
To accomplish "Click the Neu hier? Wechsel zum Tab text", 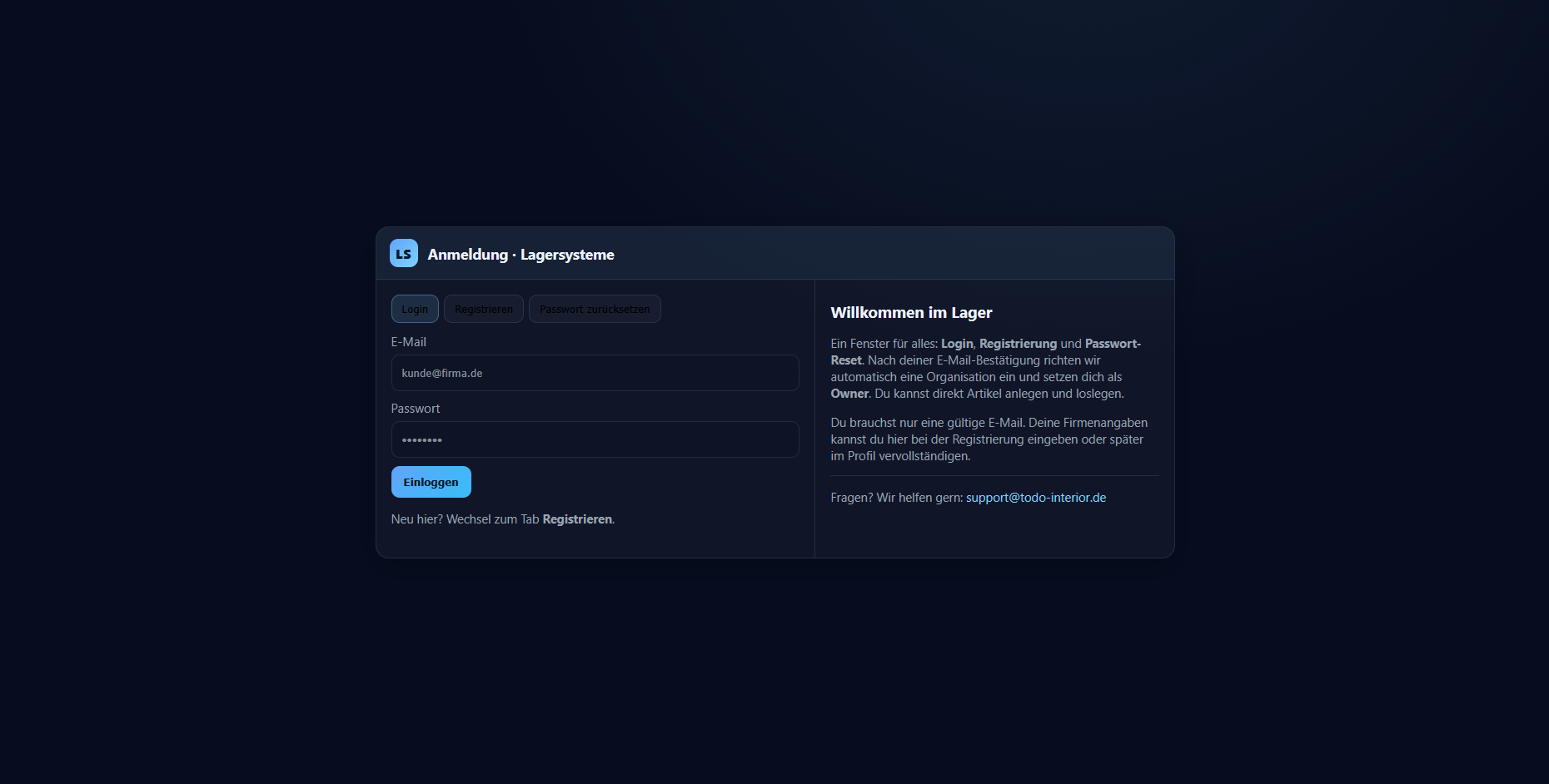I will coord(465,519).
